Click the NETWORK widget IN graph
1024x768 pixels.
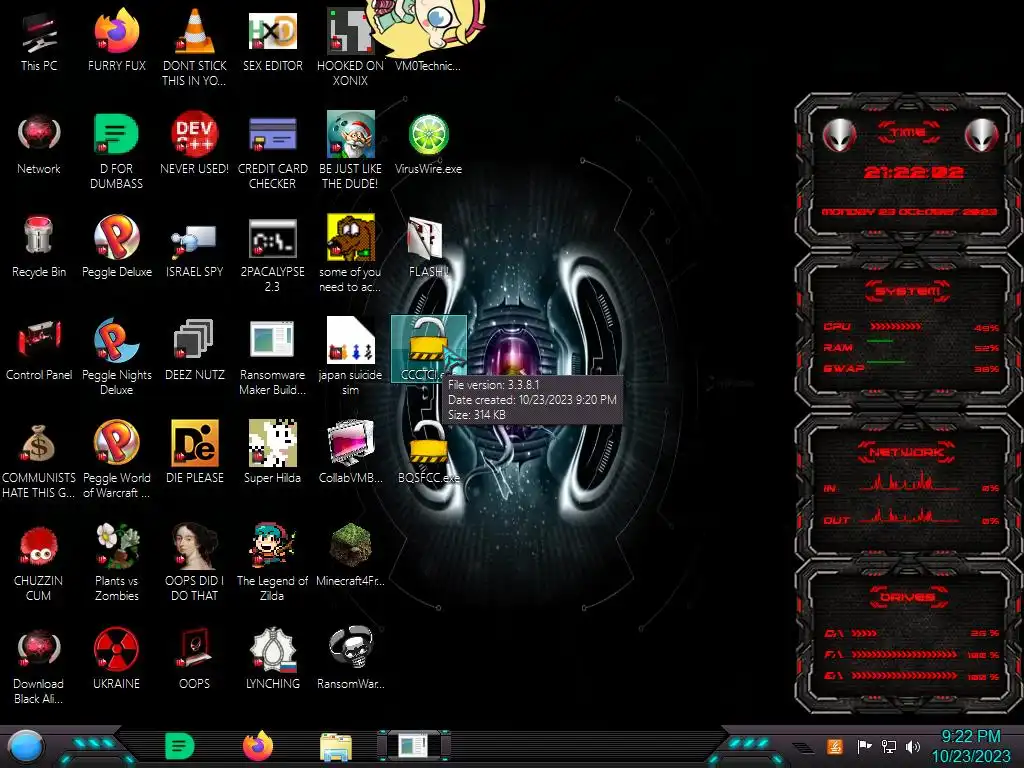pos(910,483)
